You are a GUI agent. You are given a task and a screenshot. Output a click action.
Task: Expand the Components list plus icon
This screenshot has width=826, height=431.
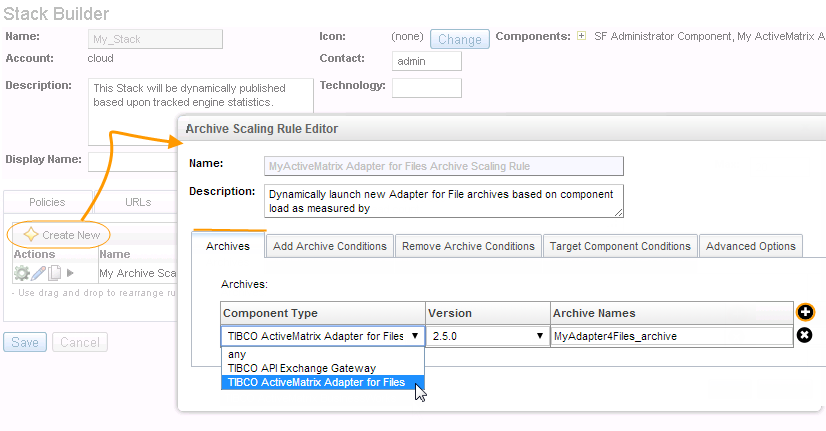581,36
